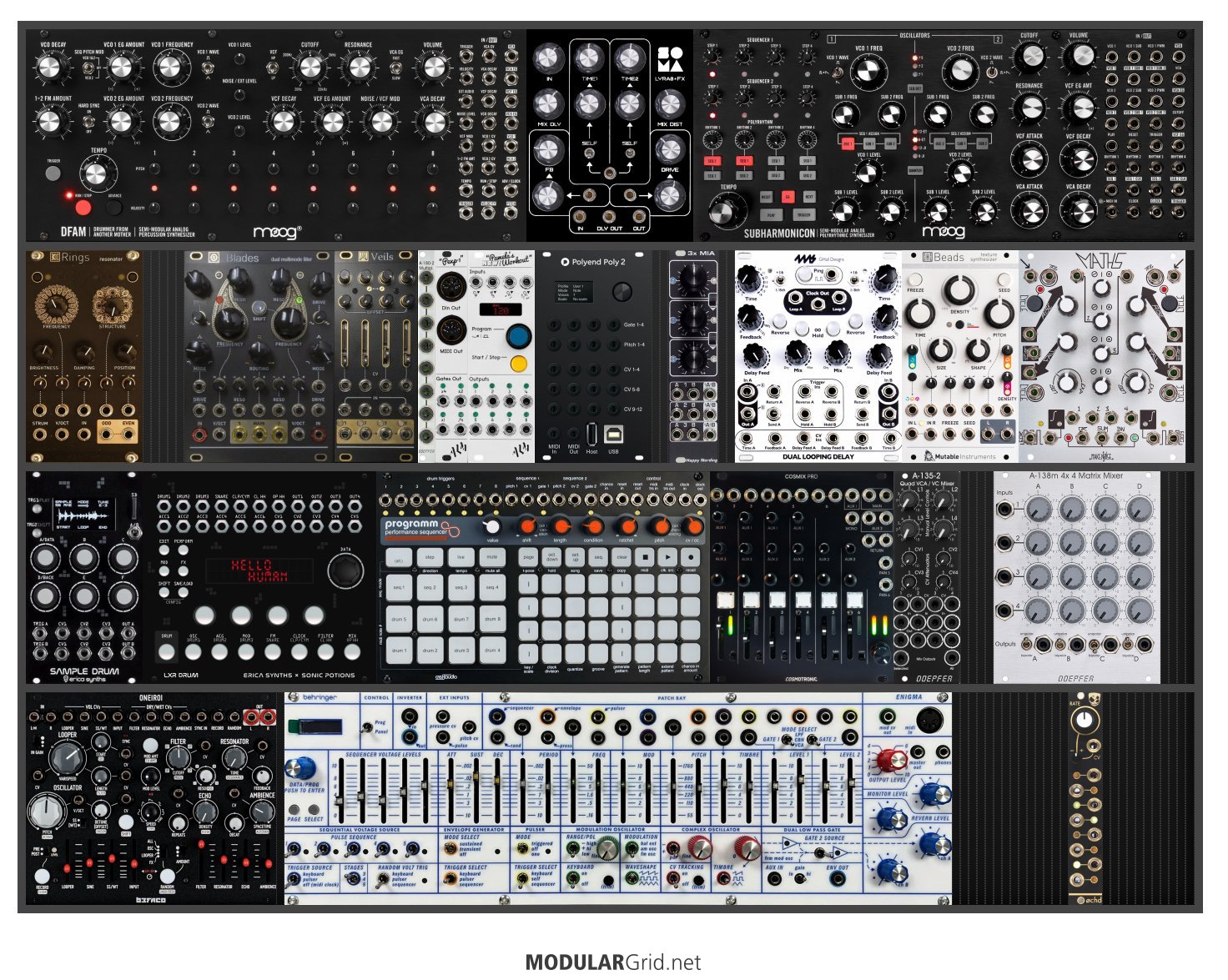Select the lit OSC 1 Seq 1 Assign button
This screenshot has width=1228, height=980.
click(848, 143)
